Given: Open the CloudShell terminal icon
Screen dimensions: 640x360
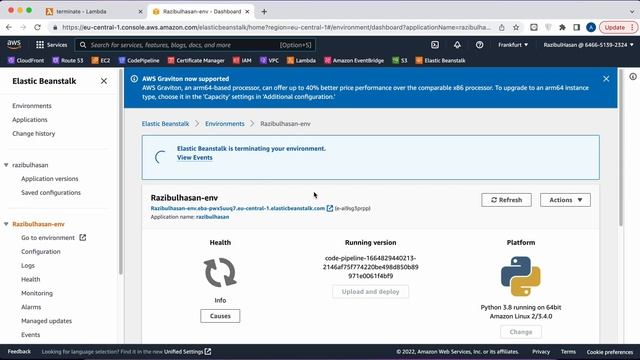Looking at the screenshot, I should click(x=435, y=45).
